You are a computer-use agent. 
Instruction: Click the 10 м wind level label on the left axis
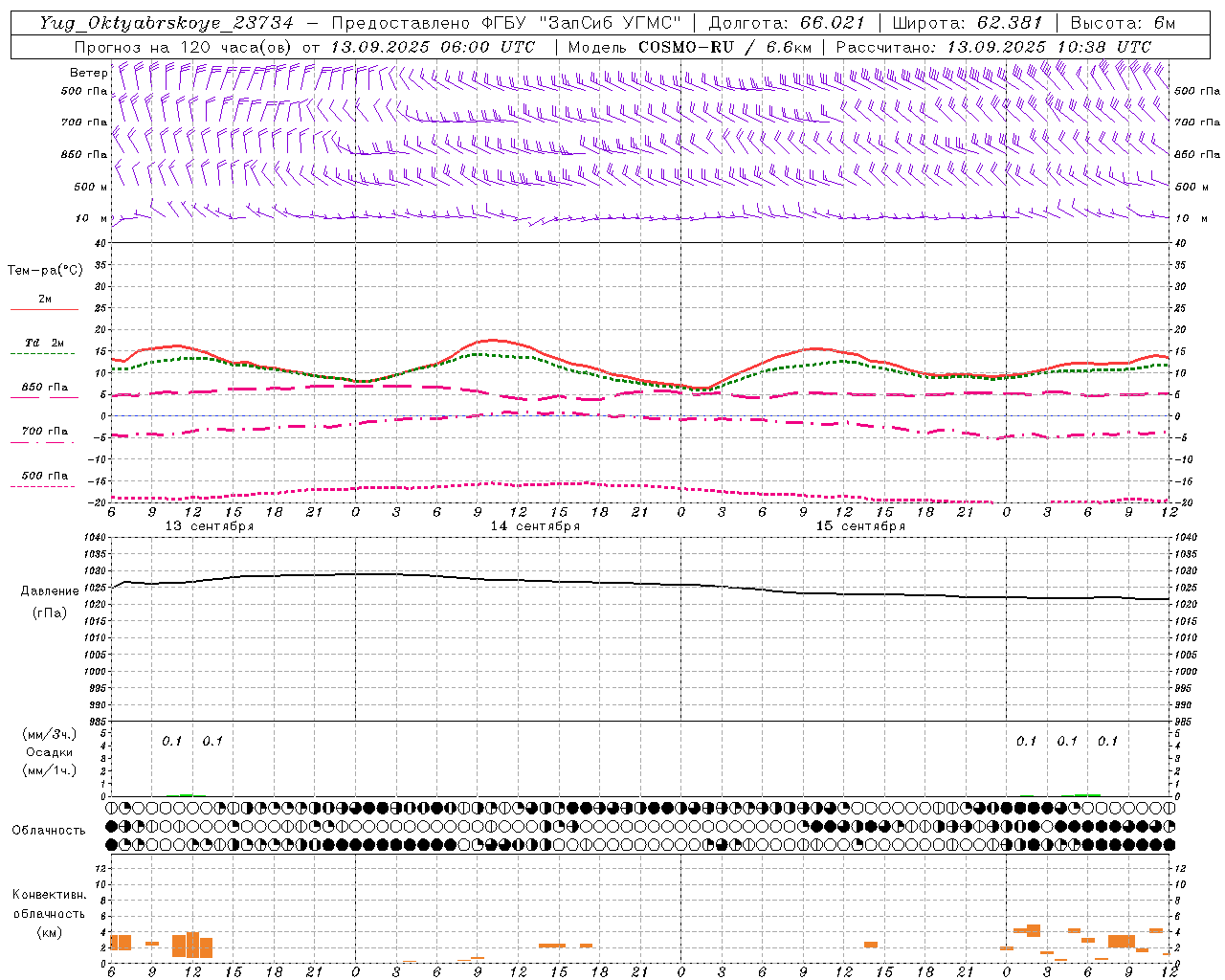[92, 218]
